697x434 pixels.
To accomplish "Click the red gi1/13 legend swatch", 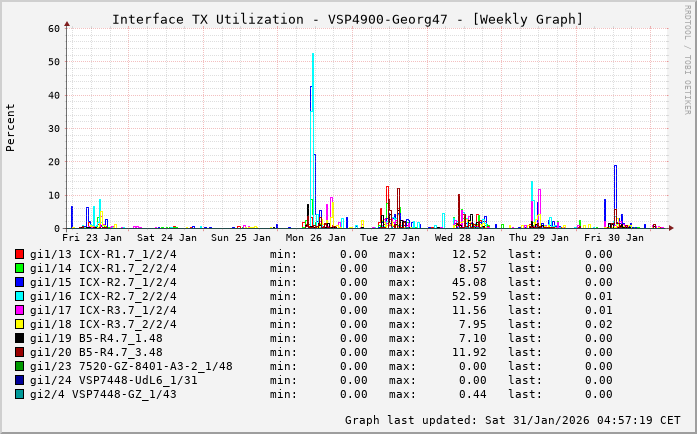I will pyautogui.click(x=20, y=255).
